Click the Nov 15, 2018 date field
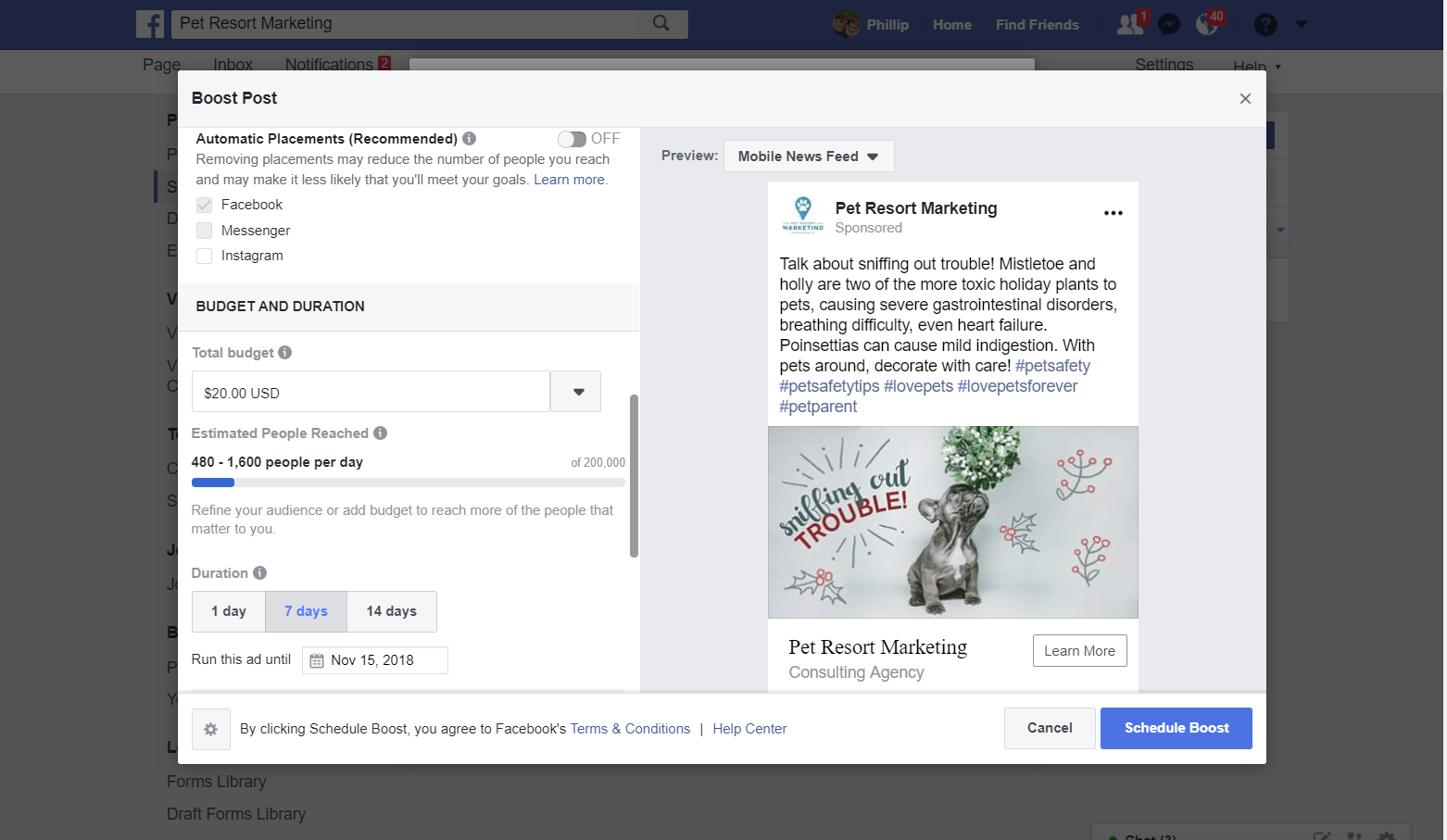 375,660
